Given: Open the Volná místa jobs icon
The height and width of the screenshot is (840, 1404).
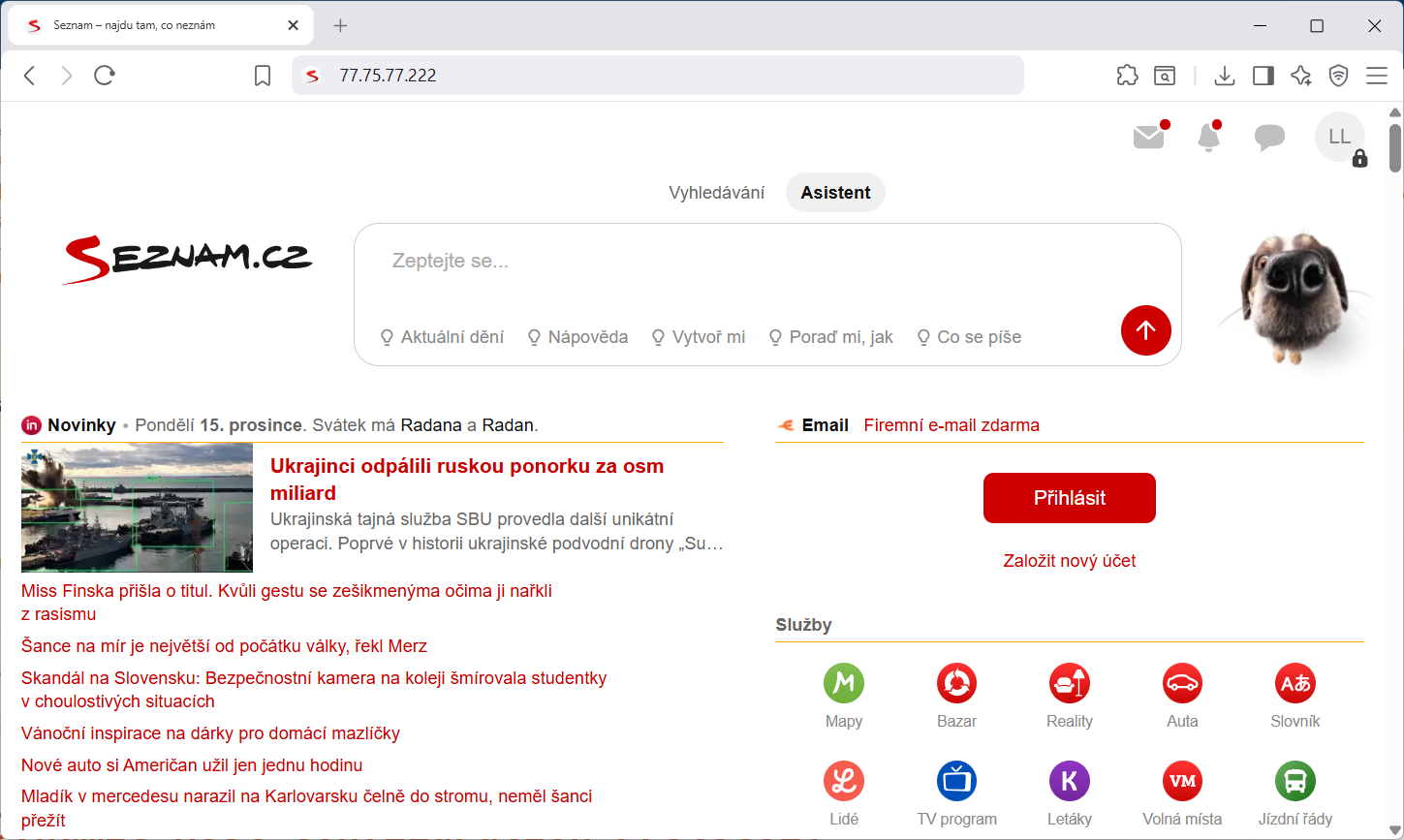Looking at the screenshot, I should coord(1182,780).
